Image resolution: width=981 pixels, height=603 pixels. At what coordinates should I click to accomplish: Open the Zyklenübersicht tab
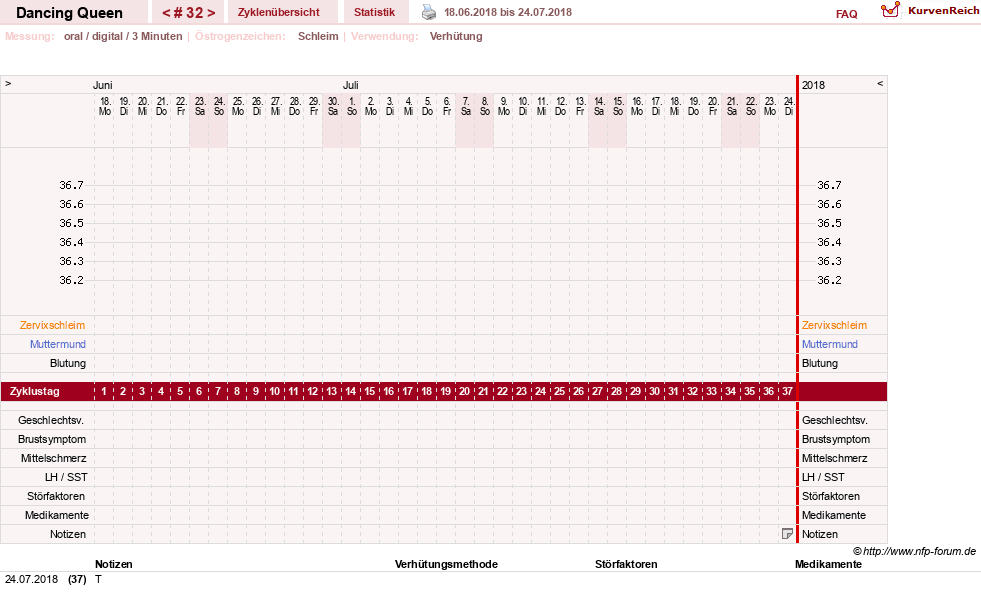[x=278, y=12]
